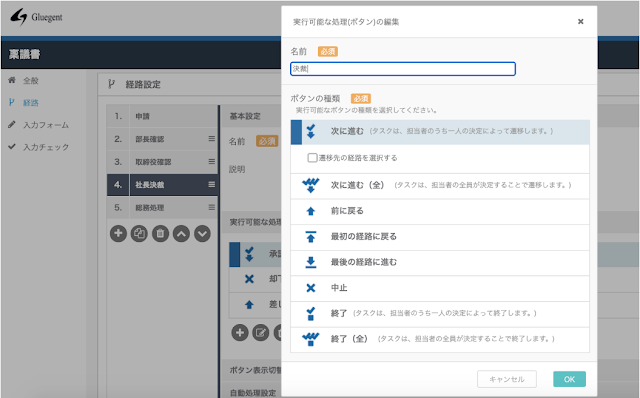Select 中止 button type

coord(440,288)
